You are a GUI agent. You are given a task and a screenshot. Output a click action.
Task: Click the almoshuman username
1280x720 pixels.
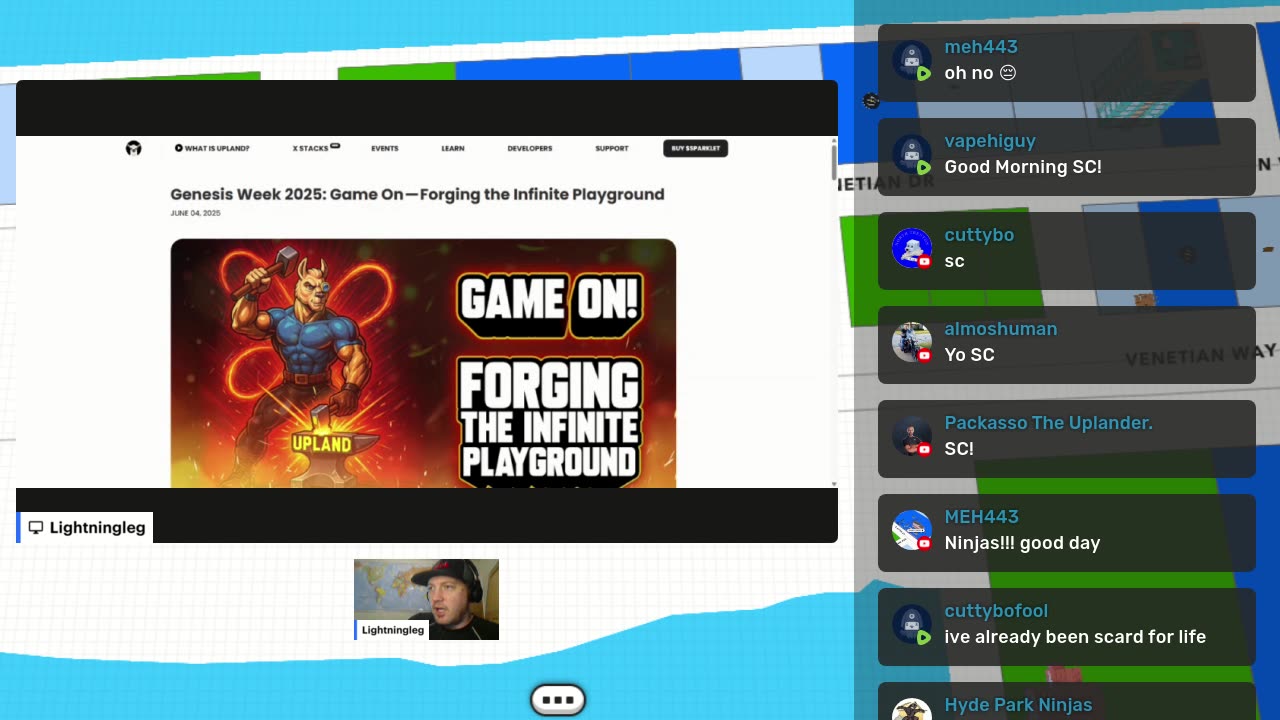click(x=1001, y=329)
